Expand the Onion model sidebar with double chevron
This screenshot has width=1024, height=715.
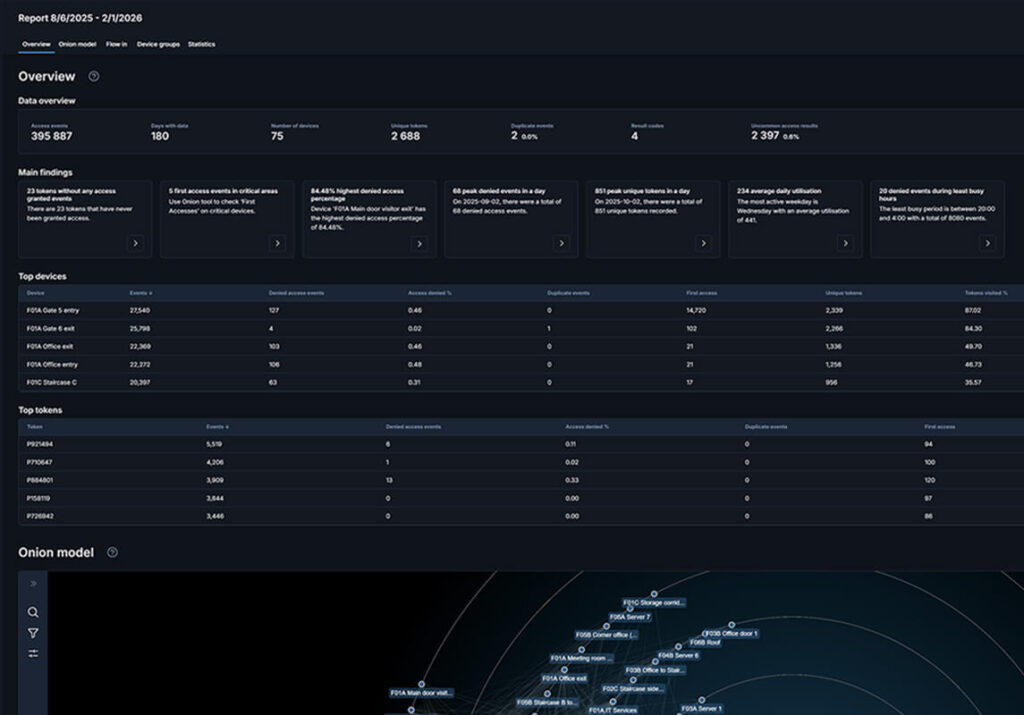click(33, 583)
